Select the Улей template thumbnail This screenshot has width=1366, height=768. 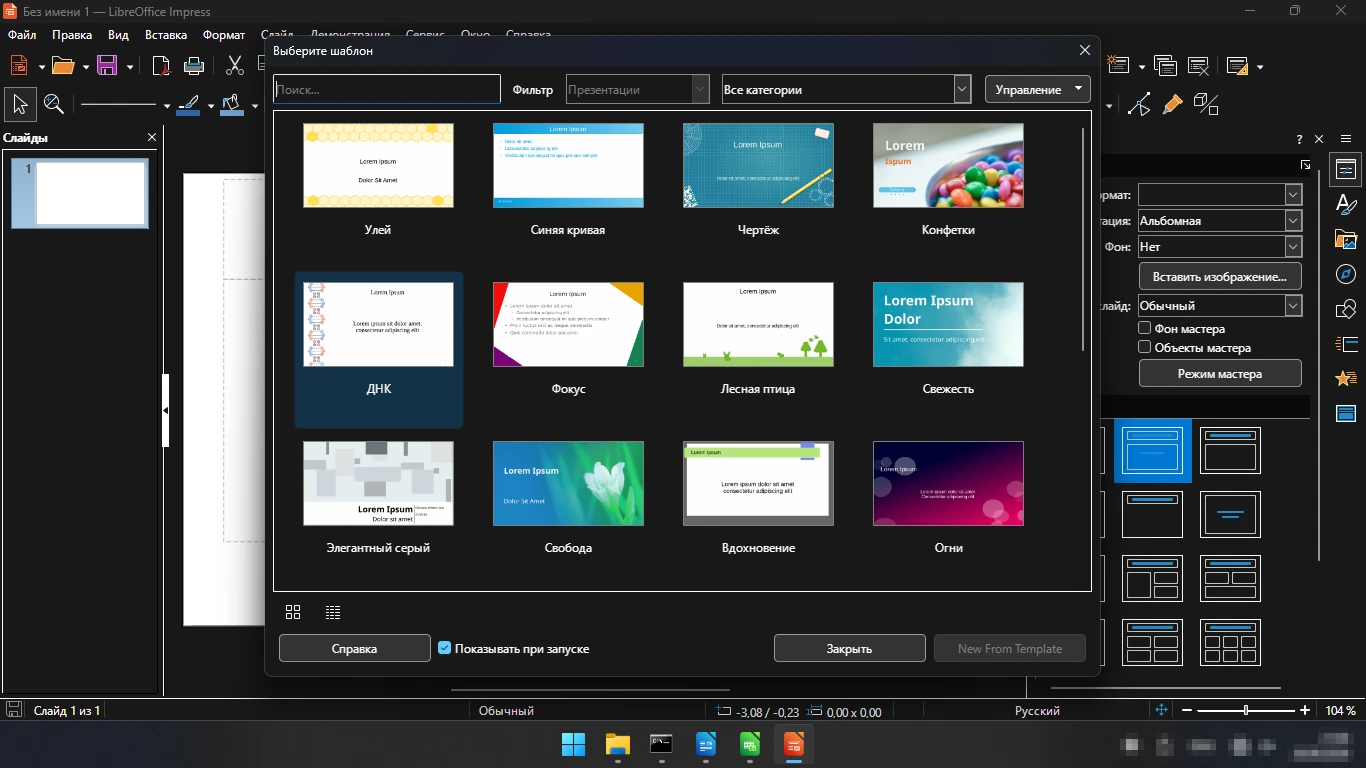point(378,165)
